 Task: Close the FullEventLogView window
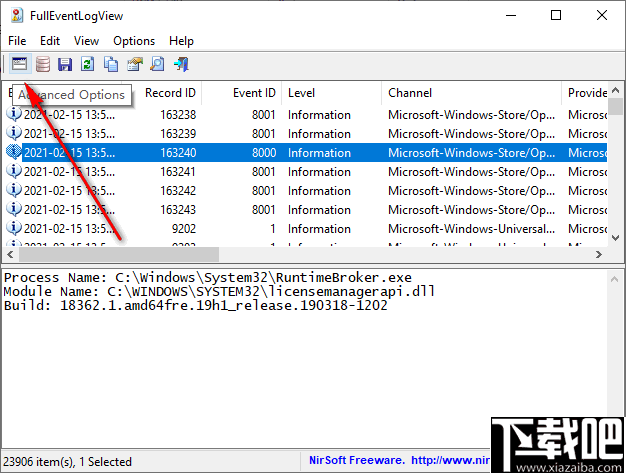coord(602,16)
